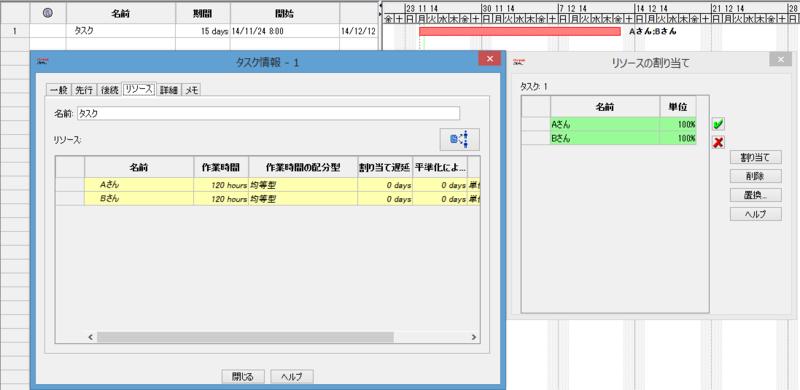Click Aさん 100% unit cell
The width and height of the screenshot is (800, 390).
click(x=678, y=124)
